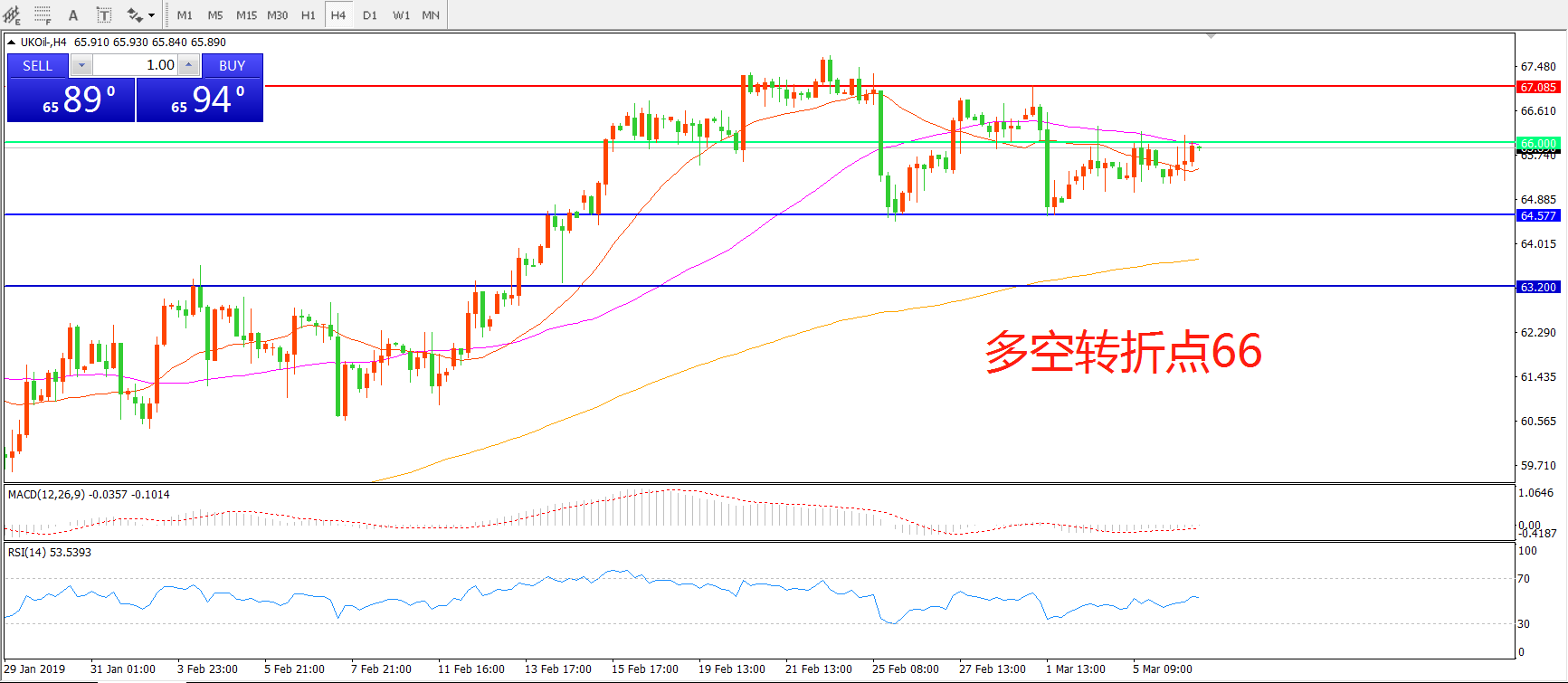Switch to M1 timeframe
Screen dimensions: 1568x683
click(185, 15)
